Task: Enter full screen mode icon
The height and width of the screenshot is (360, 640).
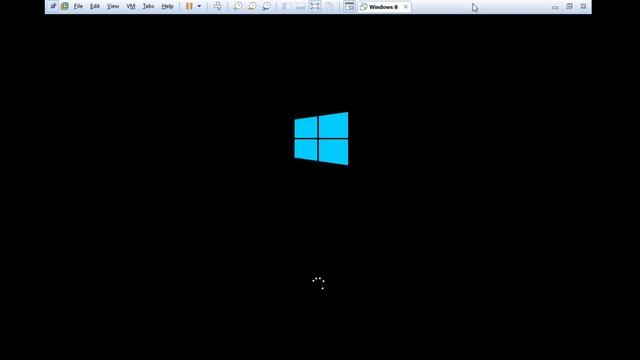Action: tap(315, 6)
